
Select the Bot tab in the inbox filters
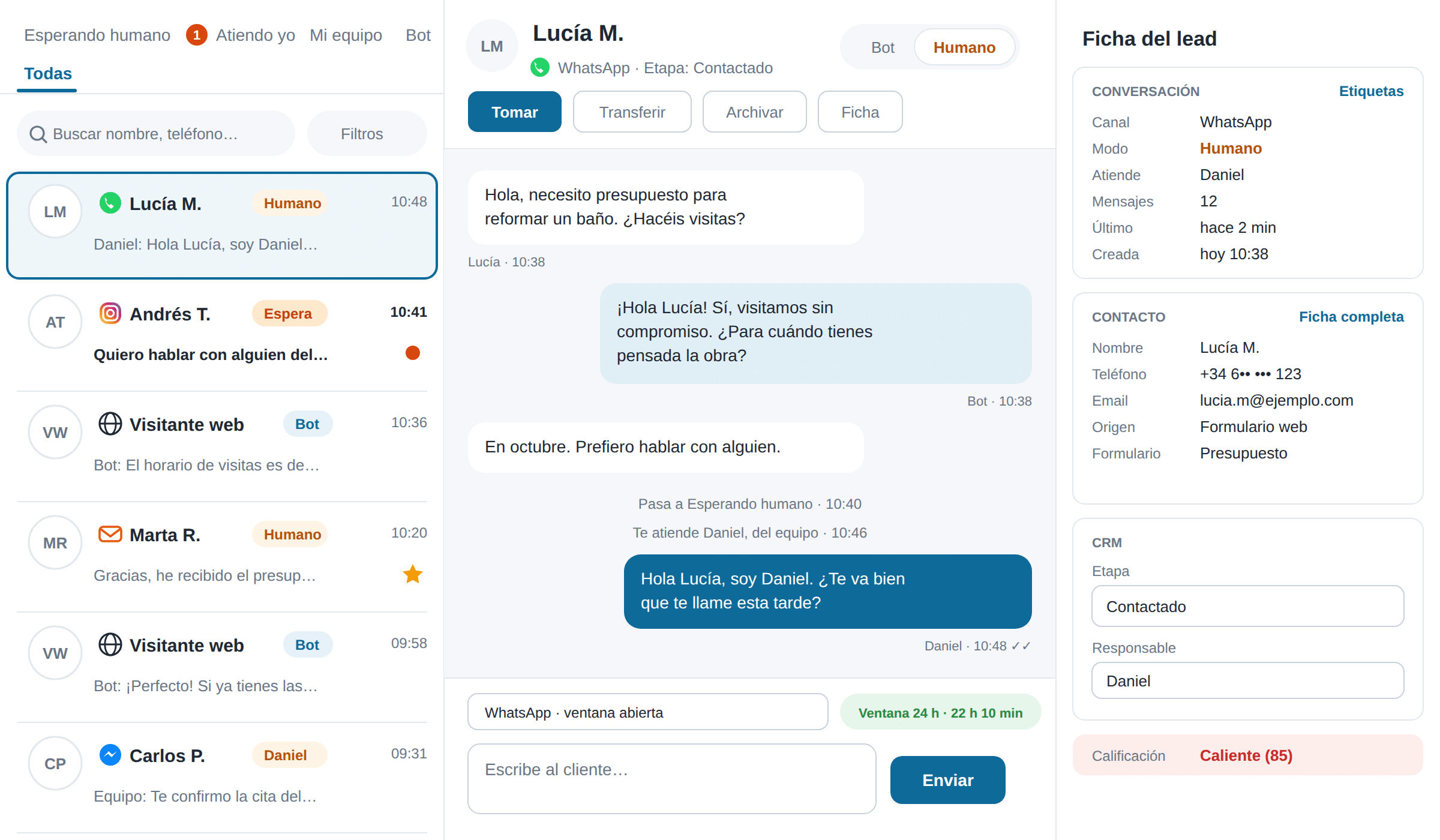click(418, 35)
